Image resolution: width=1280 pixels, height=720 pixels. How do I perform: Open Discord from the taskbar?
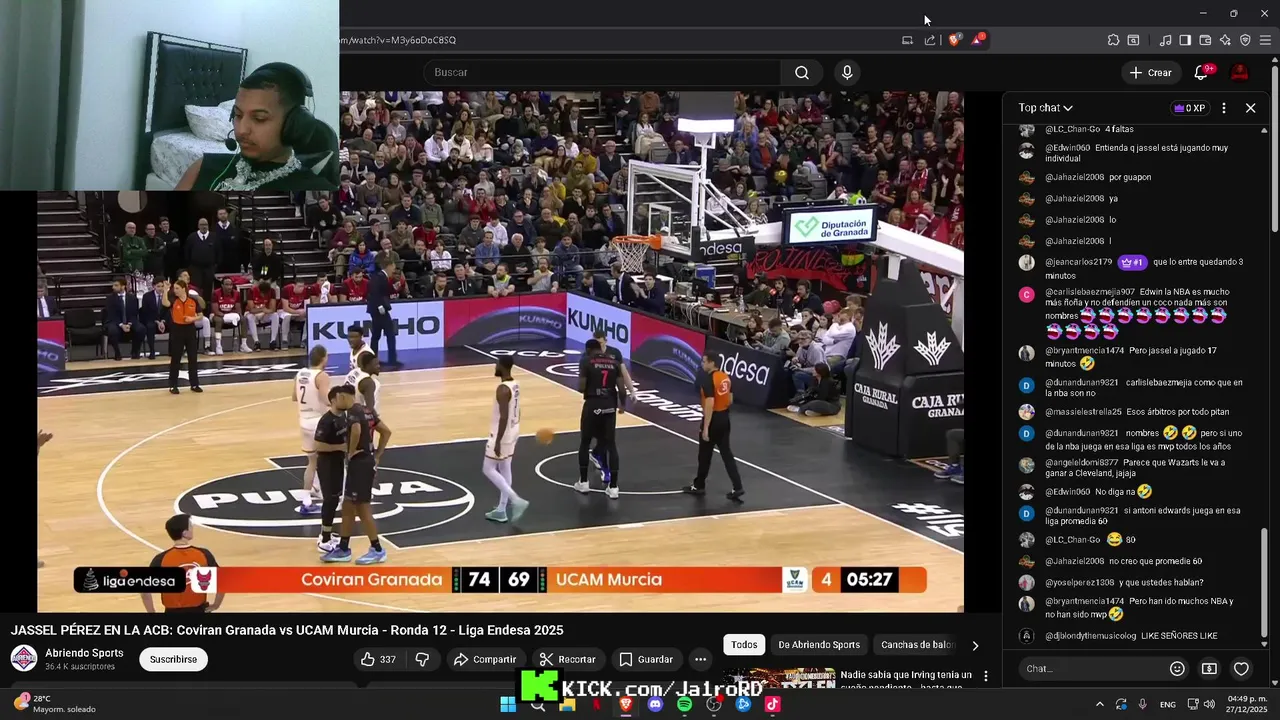[x=655, y=704]
